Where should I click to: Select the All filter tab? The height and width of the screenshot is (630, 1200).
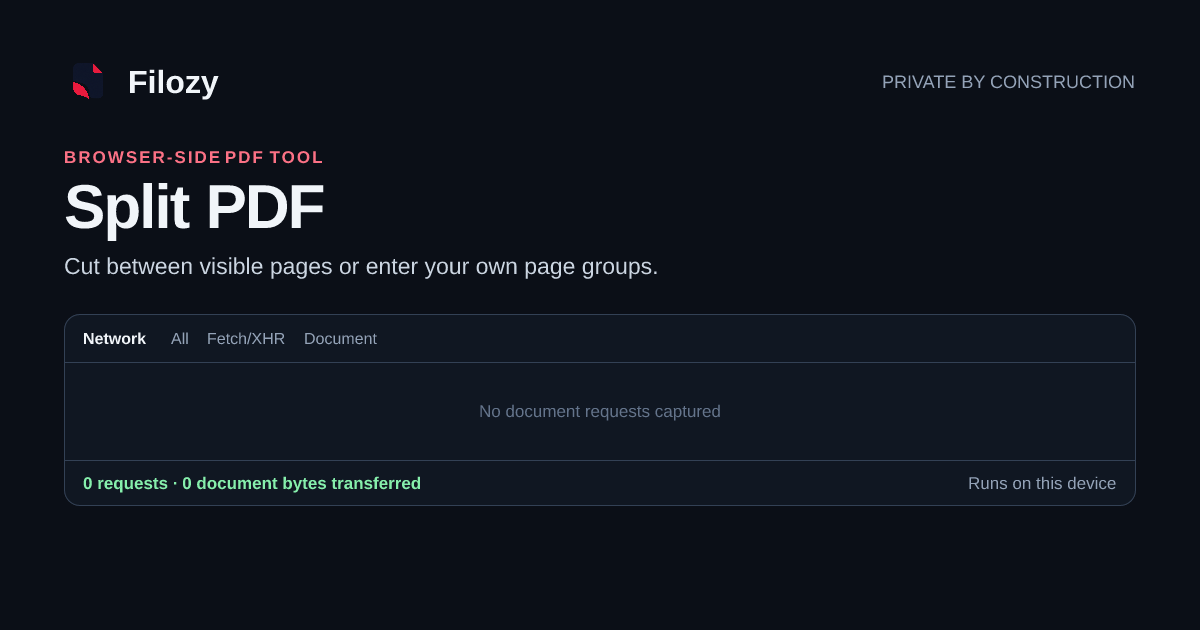click(x=180, y=339)
